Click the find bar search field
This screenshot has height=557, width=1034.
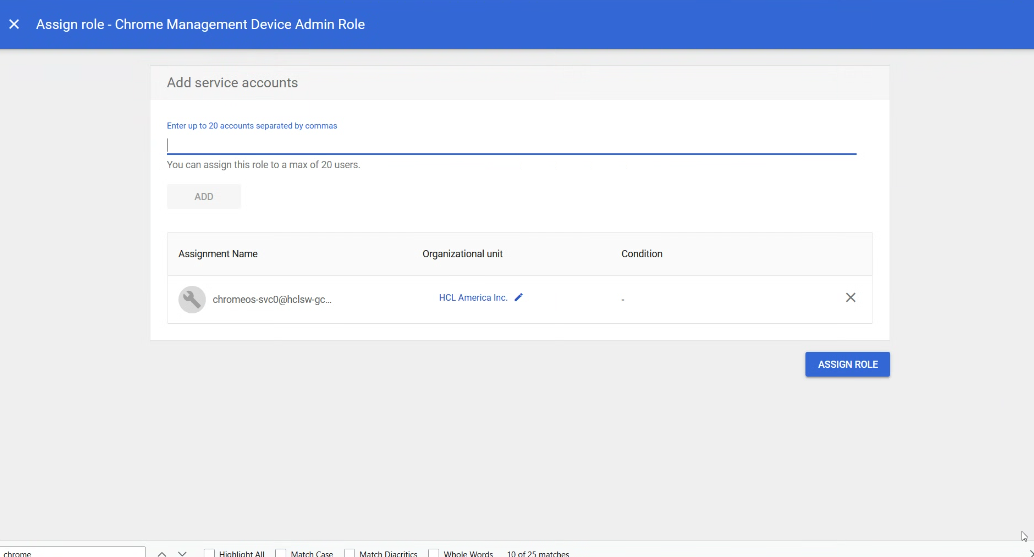(72, 553)
